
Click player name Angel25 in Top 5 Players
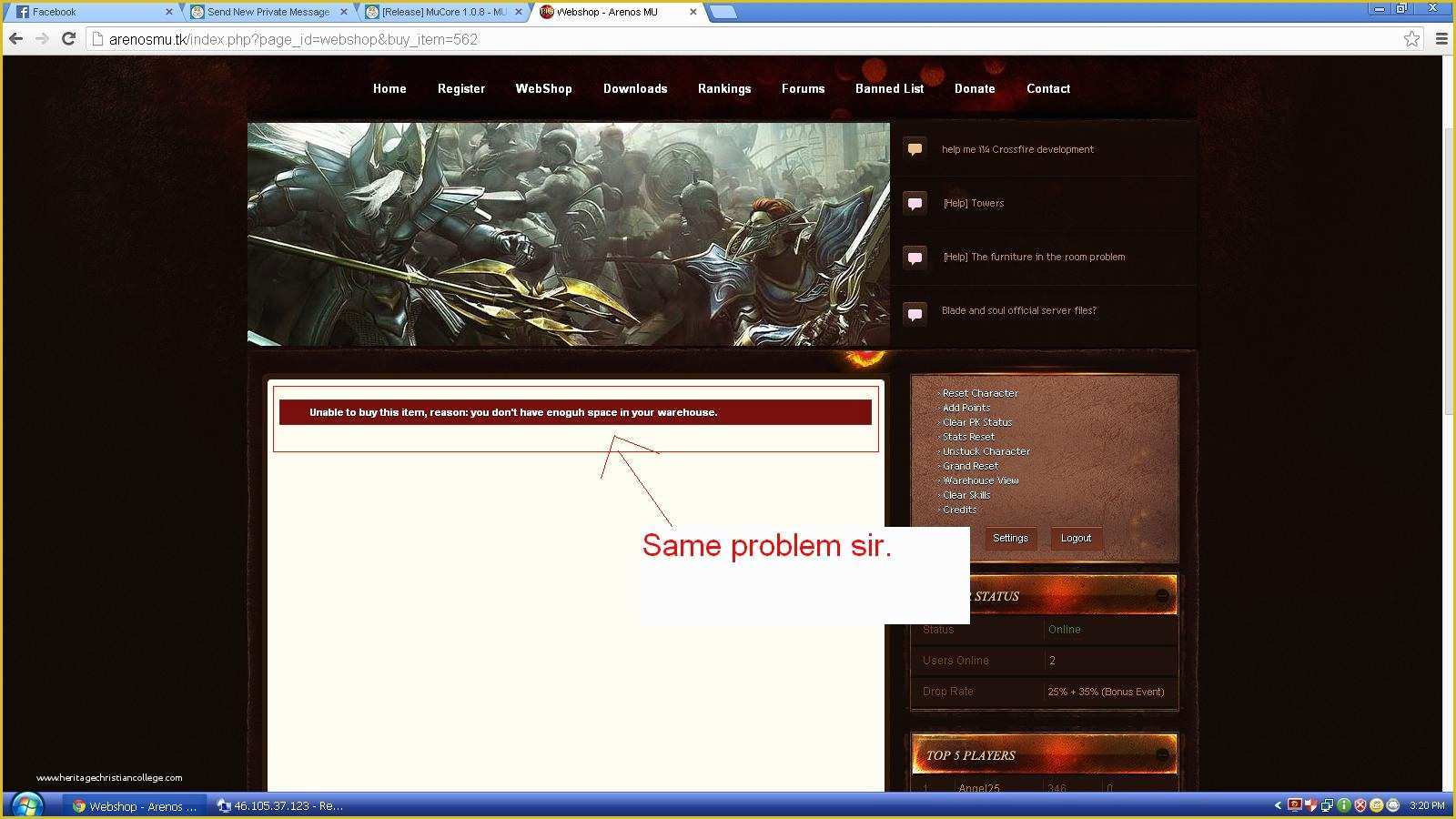coord(978,788)
